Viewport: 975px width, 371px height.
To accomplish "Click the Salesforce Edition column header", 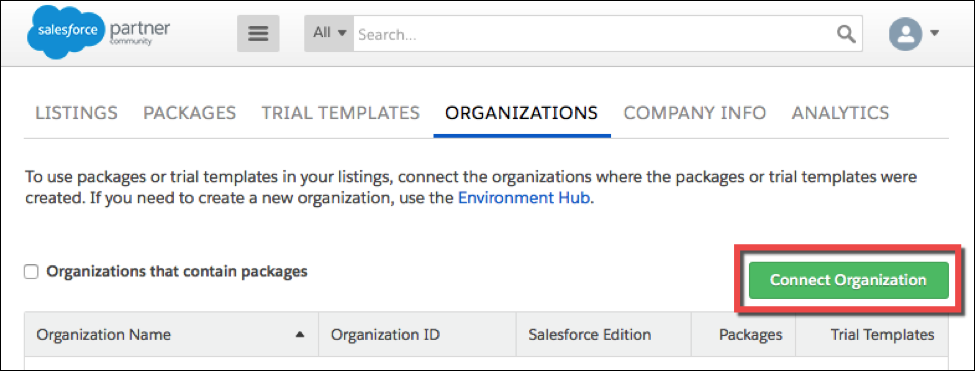I will coord(604,334).
